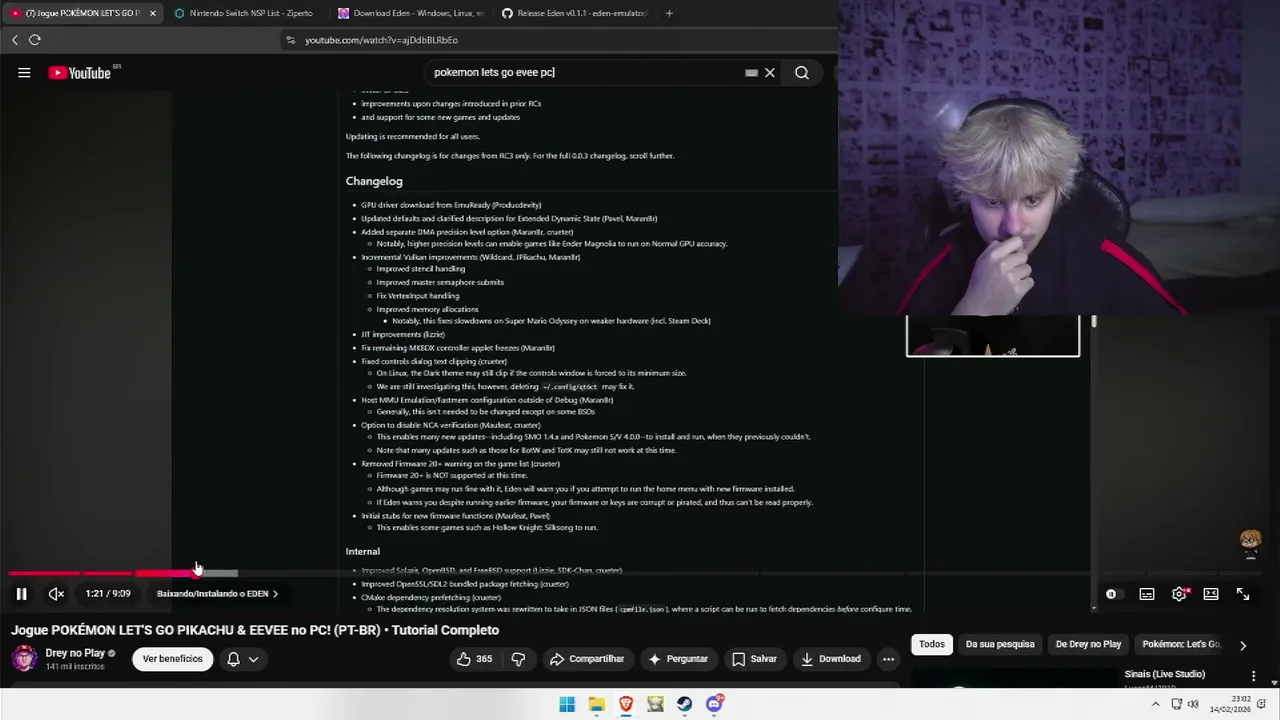Viewport: 1280px width, 720px height.
Task: Expand chapter 'Baixando/Instalando o EDEN'
Action: click(217, 594)
